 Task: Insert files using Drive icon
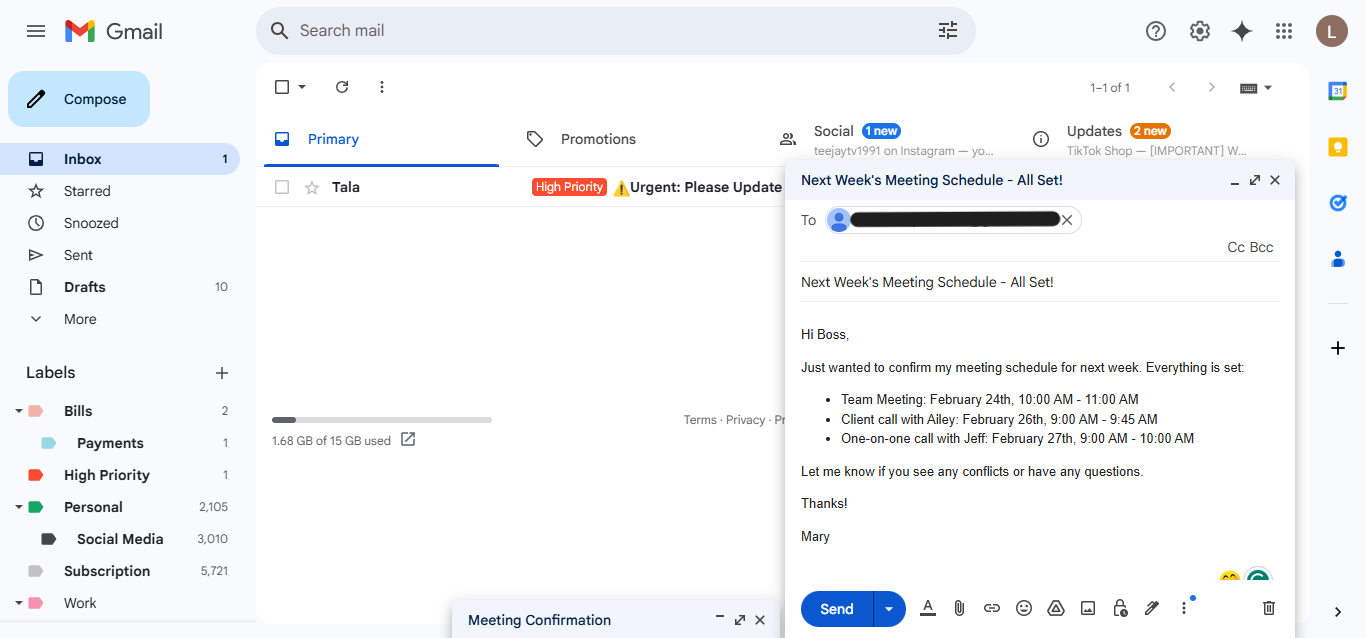[x=1056, y=608]
